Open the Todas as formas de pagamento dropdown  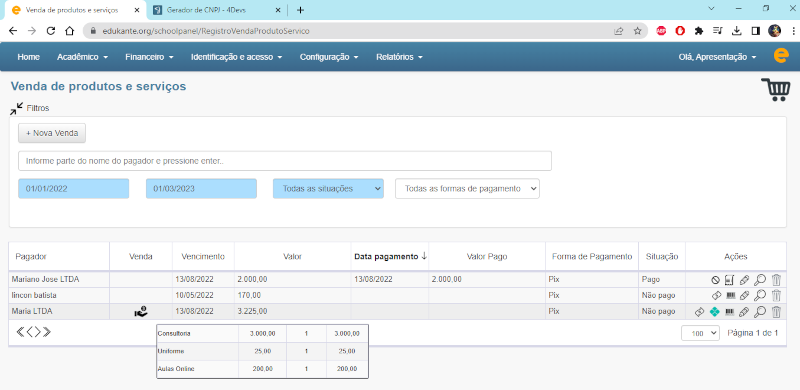coord(467,188)
